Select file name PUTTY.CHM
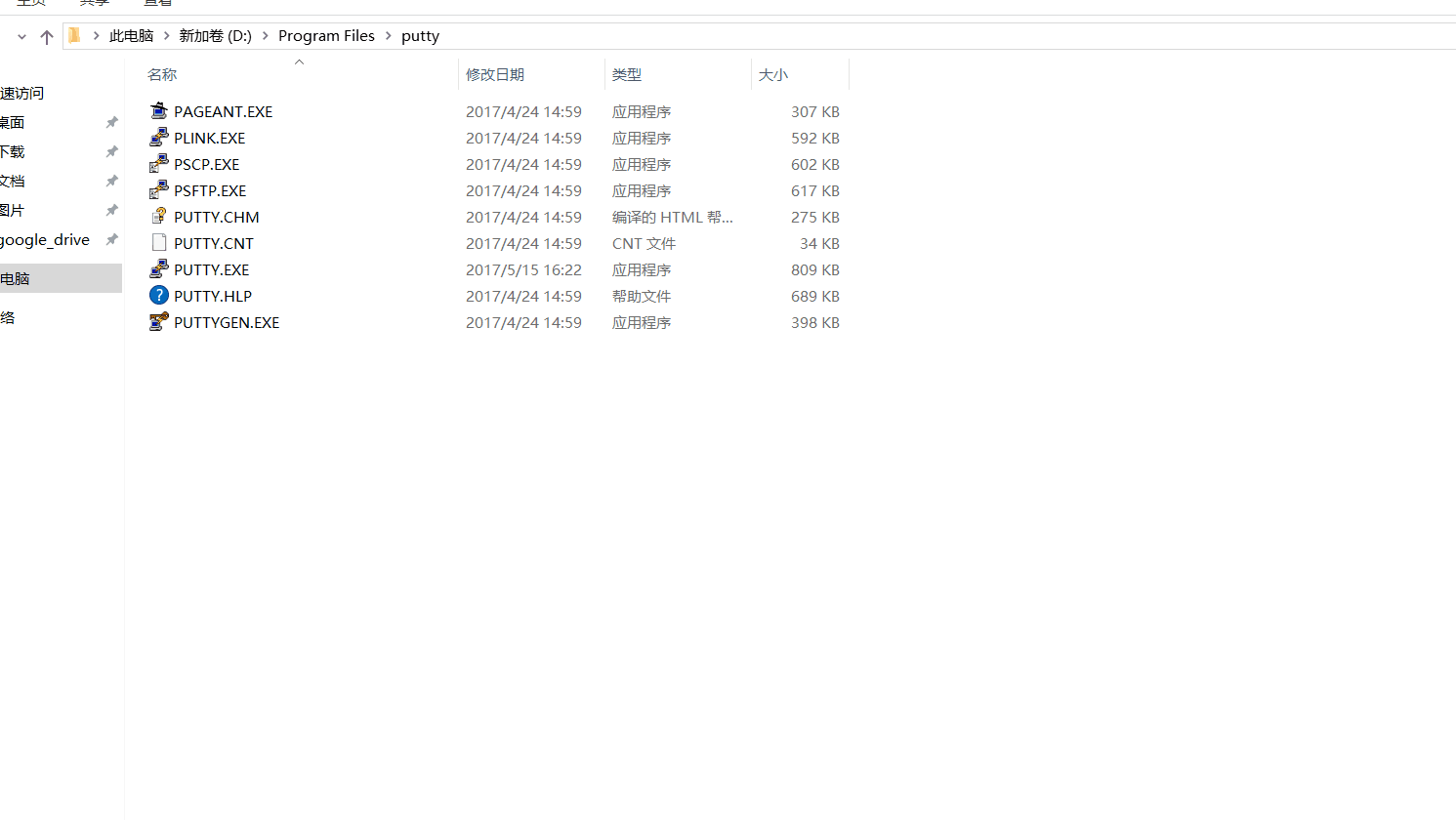This screenshot has width=1456, height=820. [217, 217]
